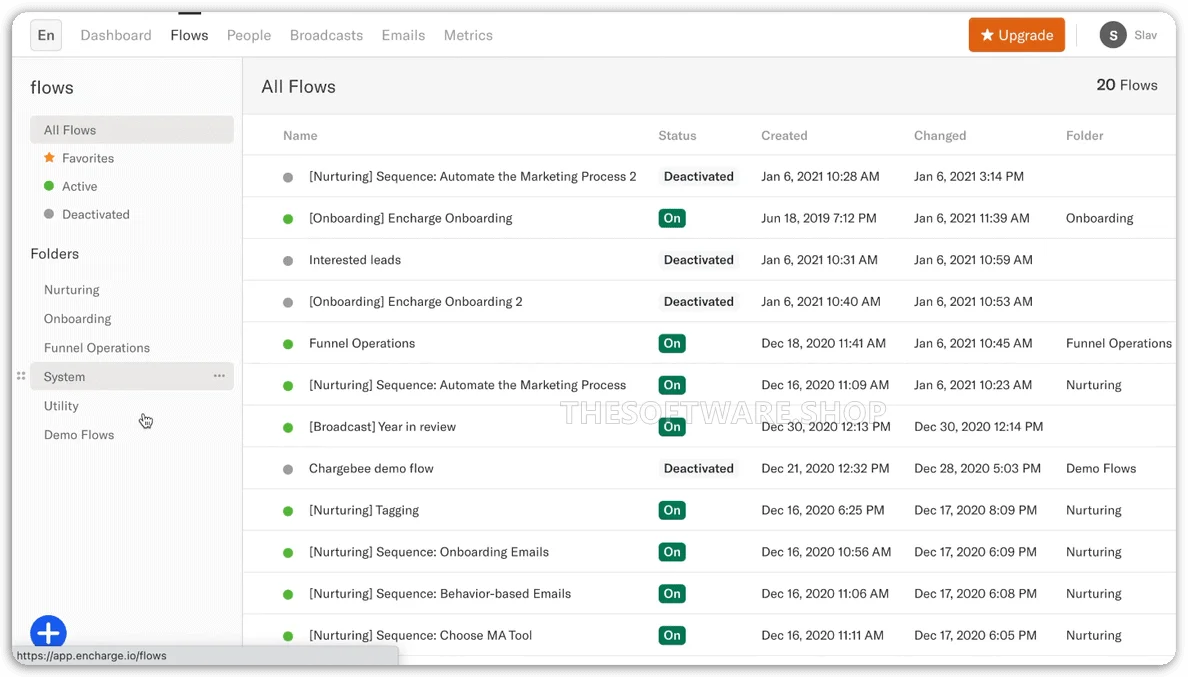Image resolution: width=1188 pixels, height=677 pixels.
Task: Open the [Nurturing] Tagging flow
Action: (364, 510)
